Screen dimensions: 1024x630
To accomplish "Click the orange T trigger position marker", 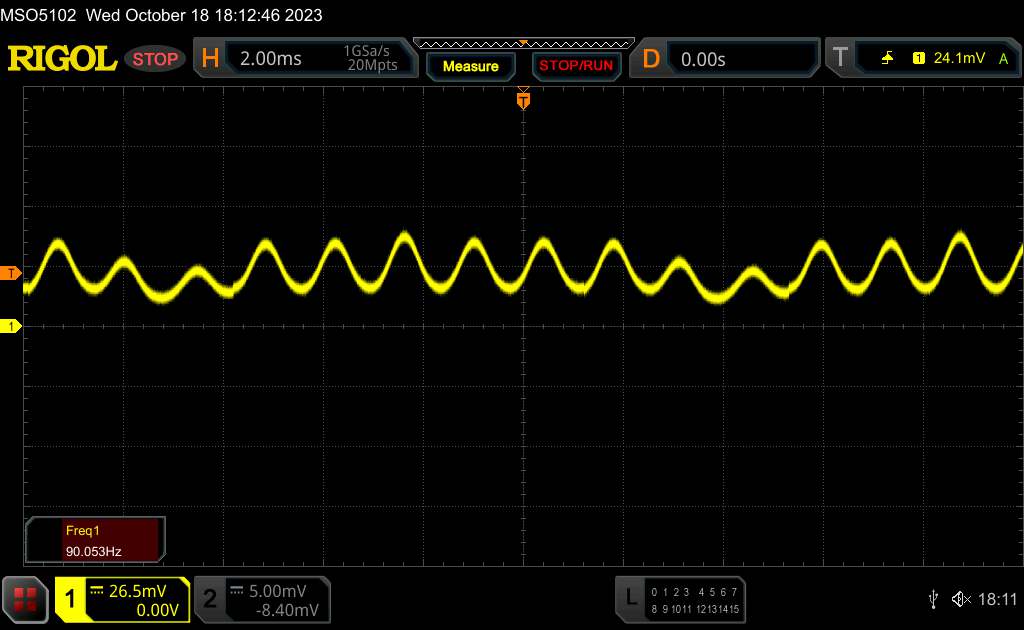I will pos(523,100).
